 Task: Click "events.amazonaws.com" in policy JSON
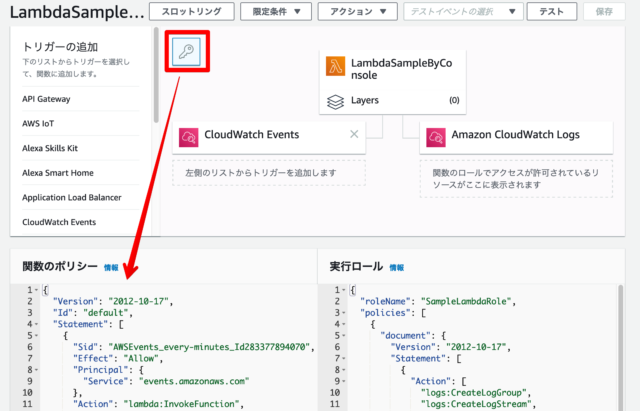(194, 381)
